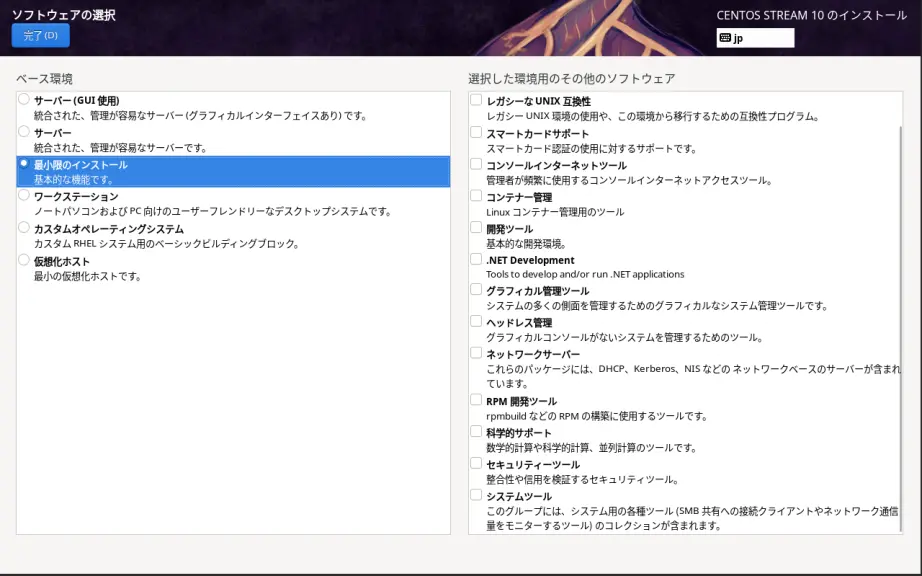Click the コンソールインターネットツール label
922x576 pixels.
(x=556, y=165)
